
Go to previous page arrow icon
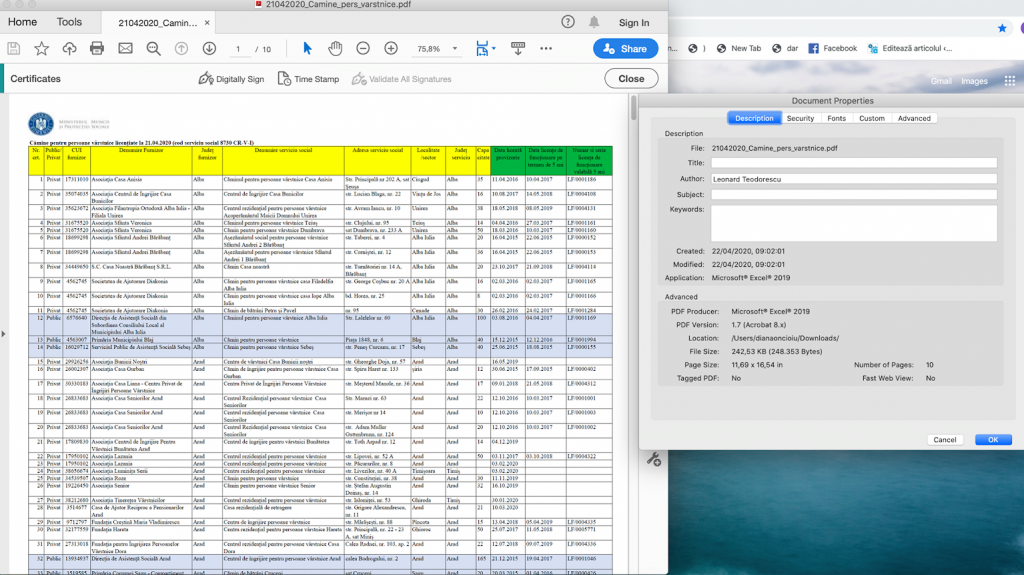pyautogui.click(x=182, y=48)
